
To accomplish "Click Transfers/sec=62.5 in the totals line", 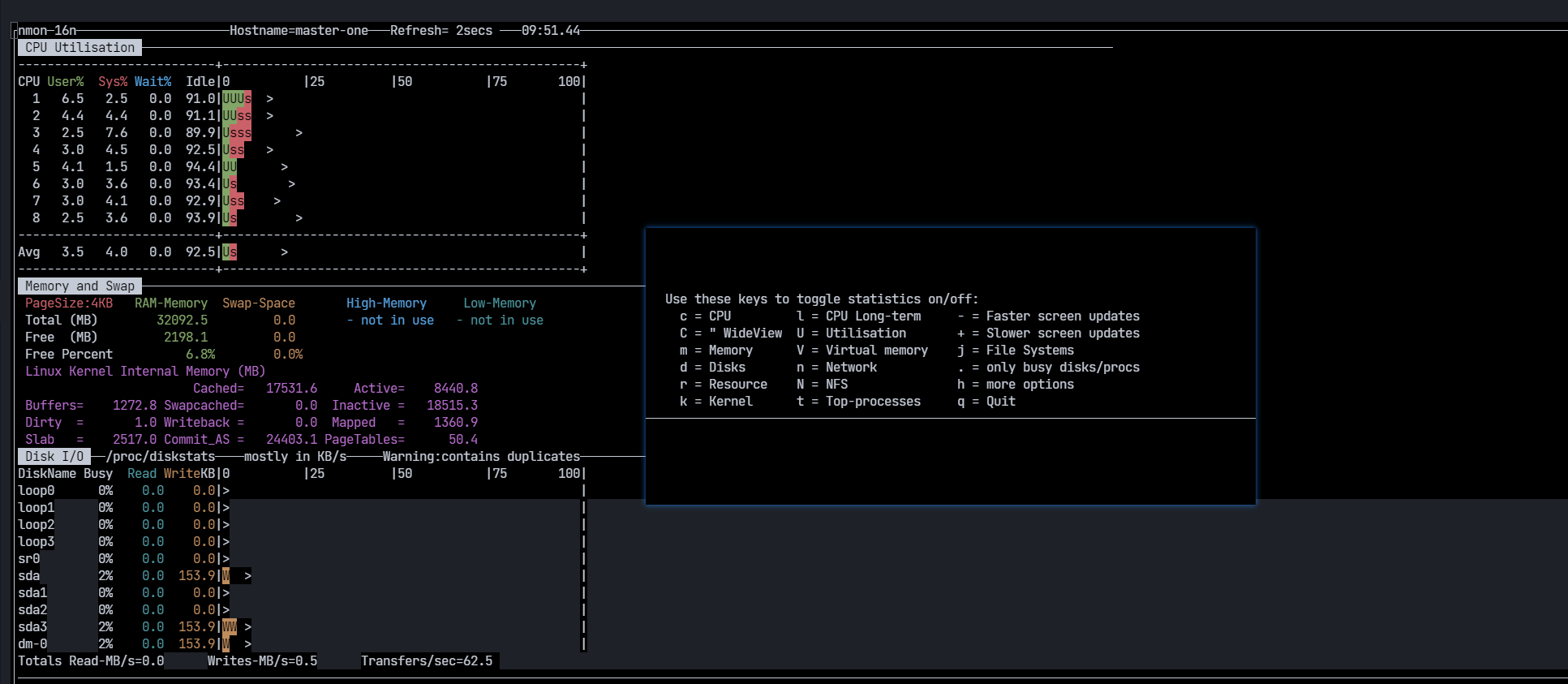I will [x=427, y=660].
